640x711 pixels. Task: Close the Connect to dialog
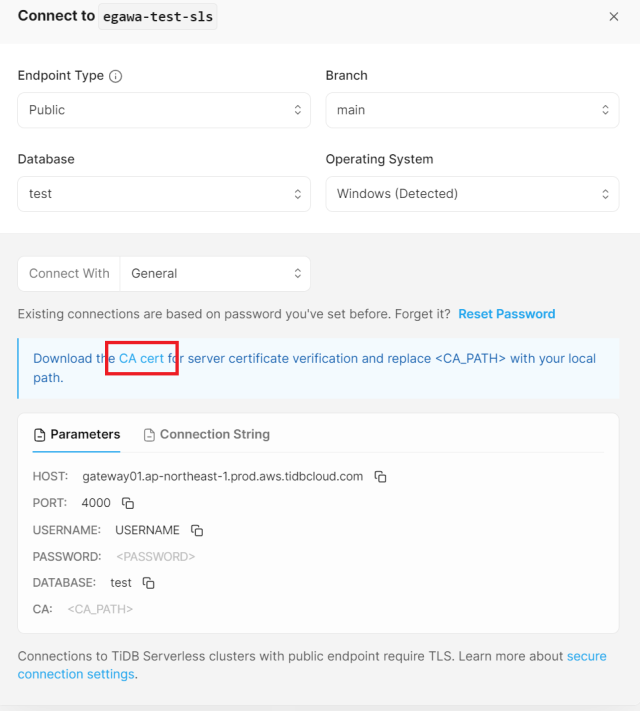[614, 17]
